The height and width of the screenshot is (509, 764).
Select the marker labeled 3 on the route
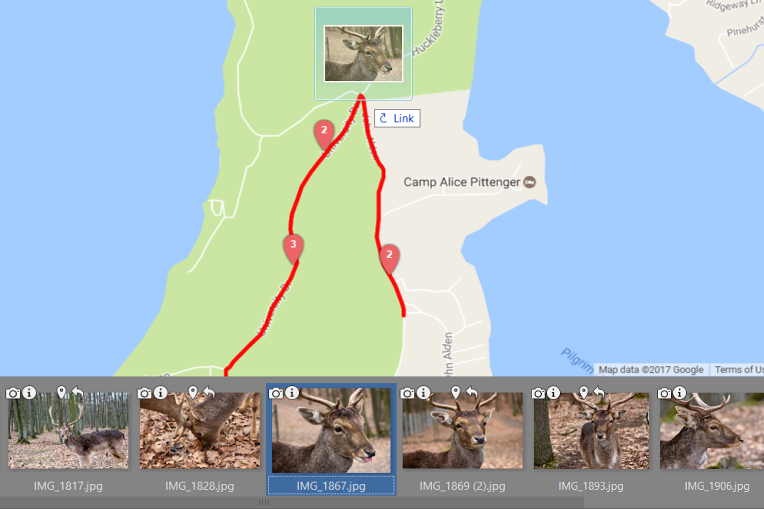click(x=293, y=248)
